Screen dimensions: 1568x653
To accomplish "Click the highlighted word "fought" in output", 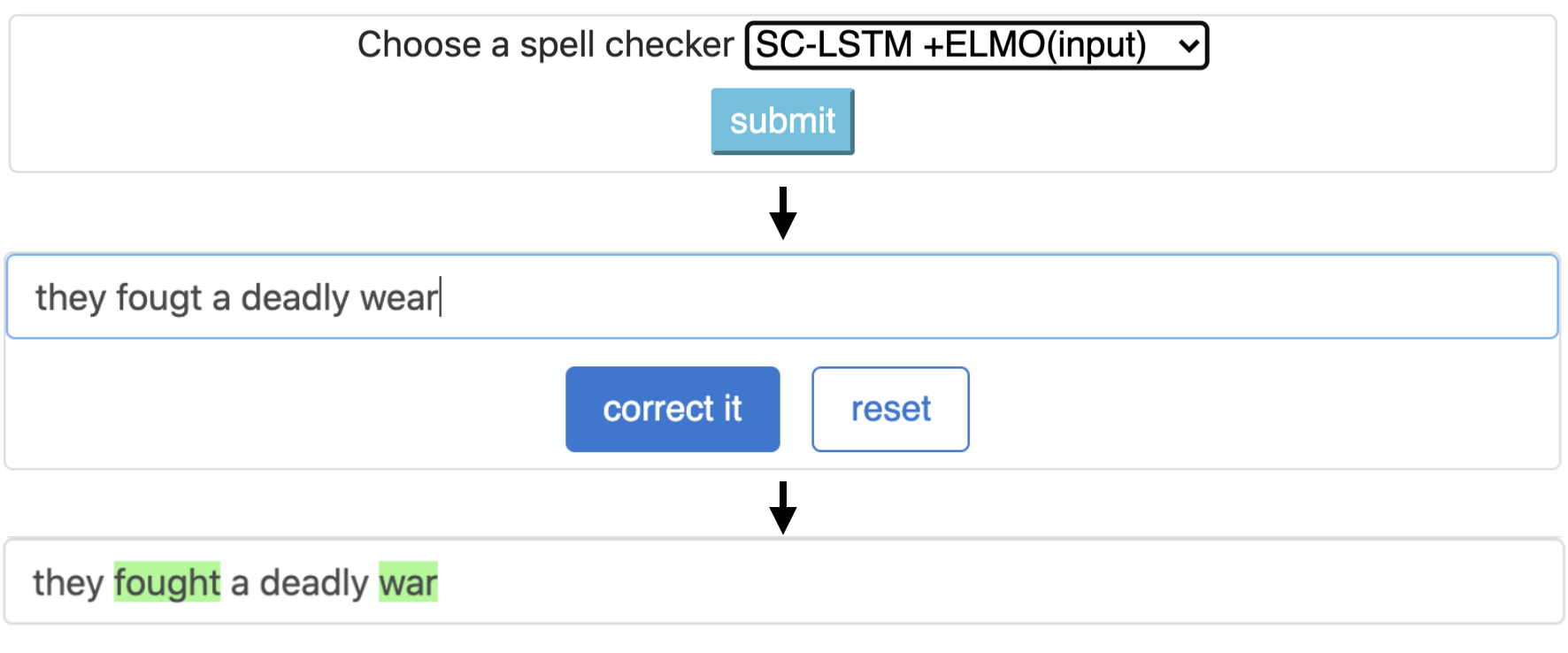I will click(x=167, y=582).
